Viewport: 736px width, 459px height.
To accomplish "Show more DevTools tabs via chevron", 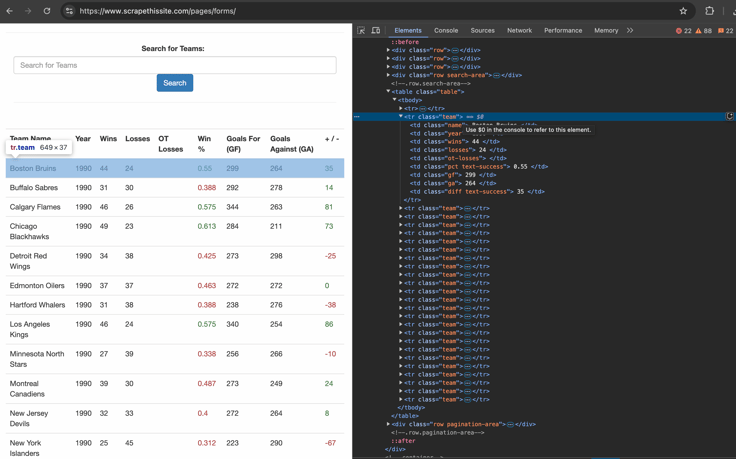I will point(630,31).
